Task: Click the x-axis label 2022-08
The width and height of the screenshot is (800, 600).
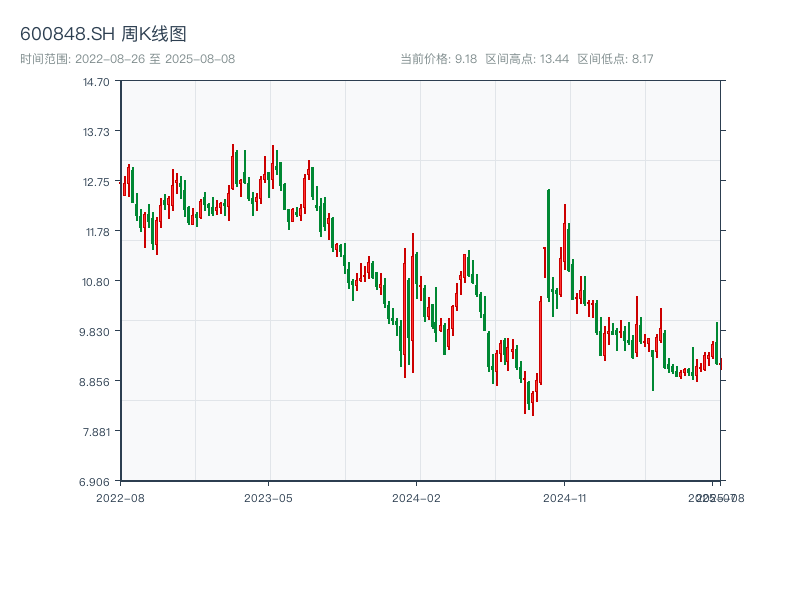Action: (120, 498)
